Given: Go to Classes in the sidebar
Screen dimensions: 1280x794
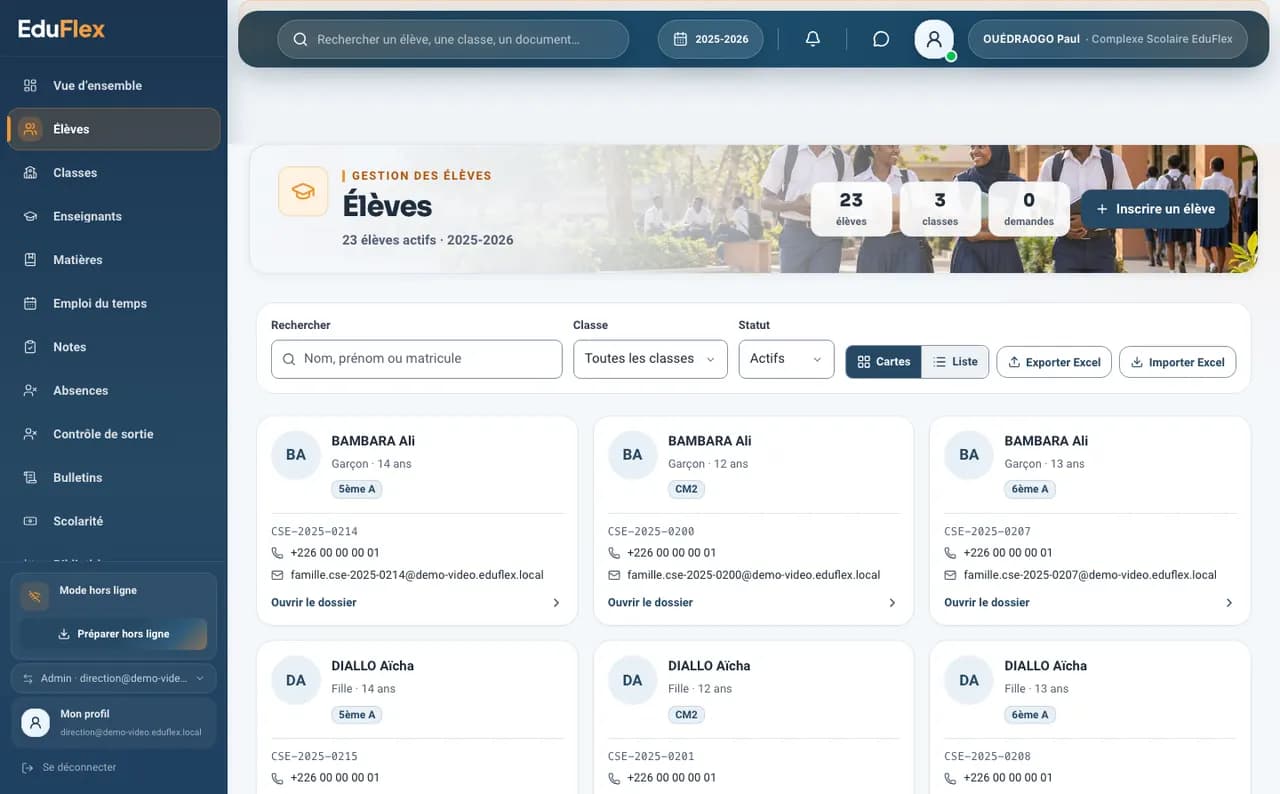Looking at the screenshot, I should [114, 173].
